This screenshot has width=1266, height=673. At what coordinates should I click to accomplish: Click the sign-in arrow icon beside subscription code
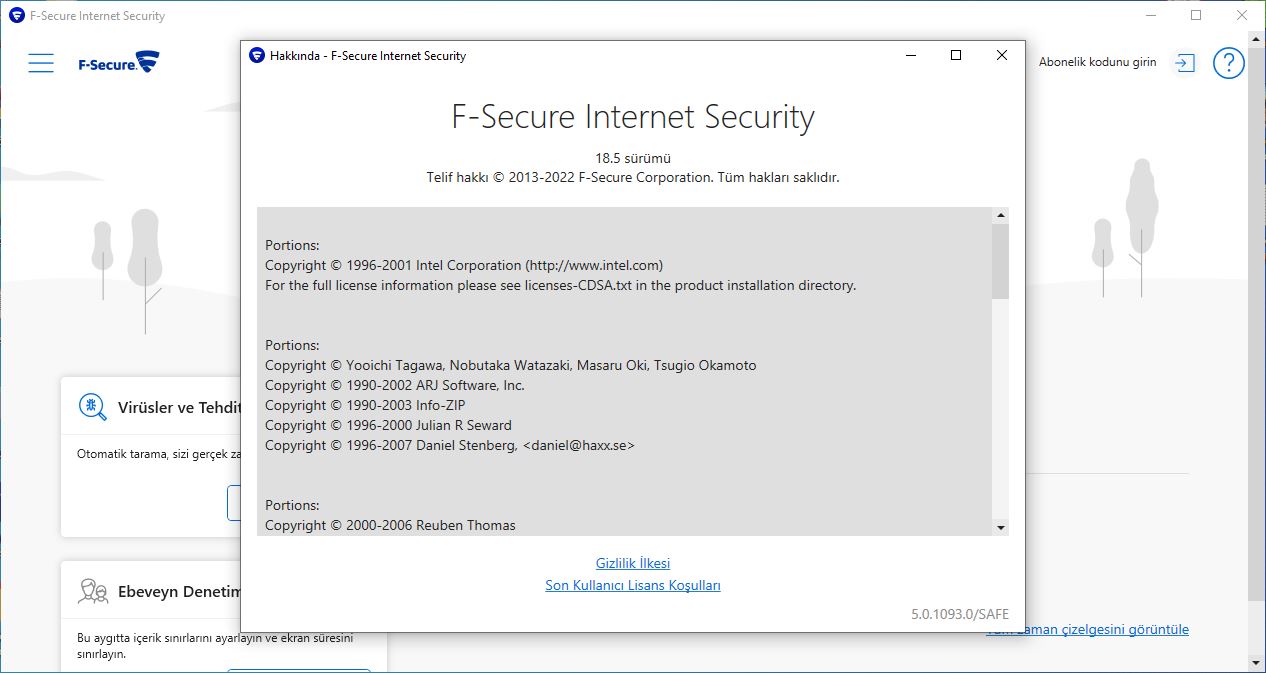coord(1184,63)
